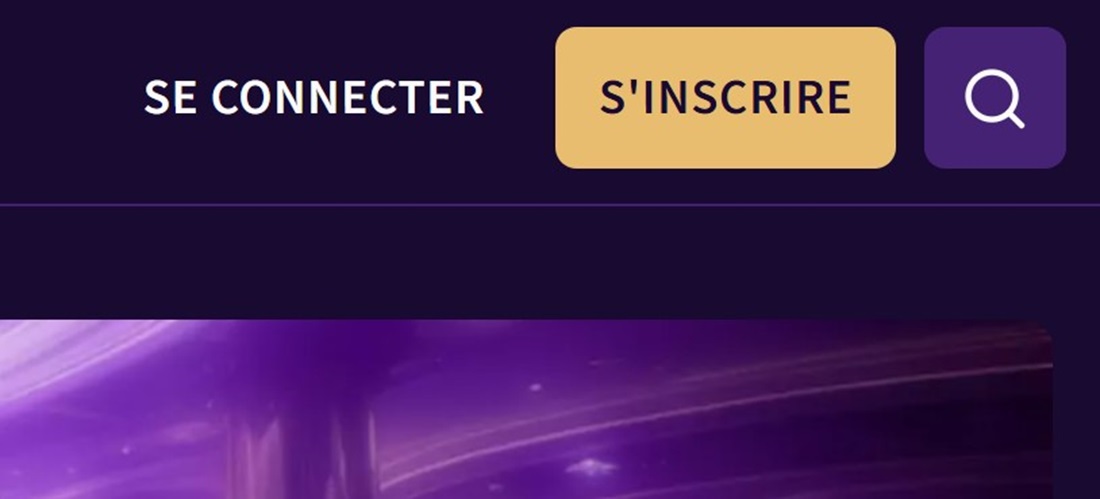Launch site search with the magnifier icon
Viewport: 1100px width, 499px height.
[994, 98]
